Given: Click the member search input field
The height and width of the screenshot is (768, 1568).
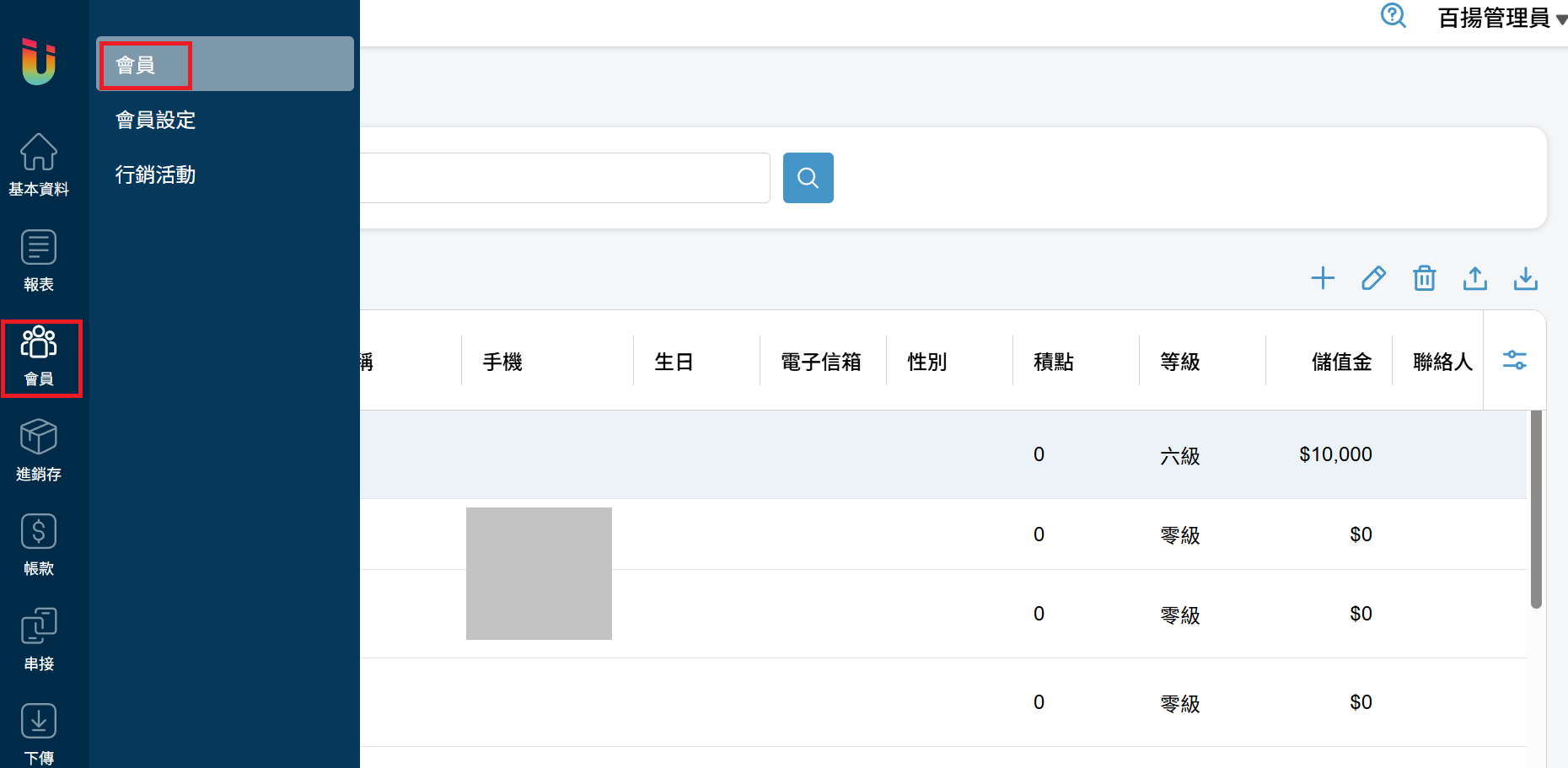Looking at the screenshot, I should tap(565, 178).
